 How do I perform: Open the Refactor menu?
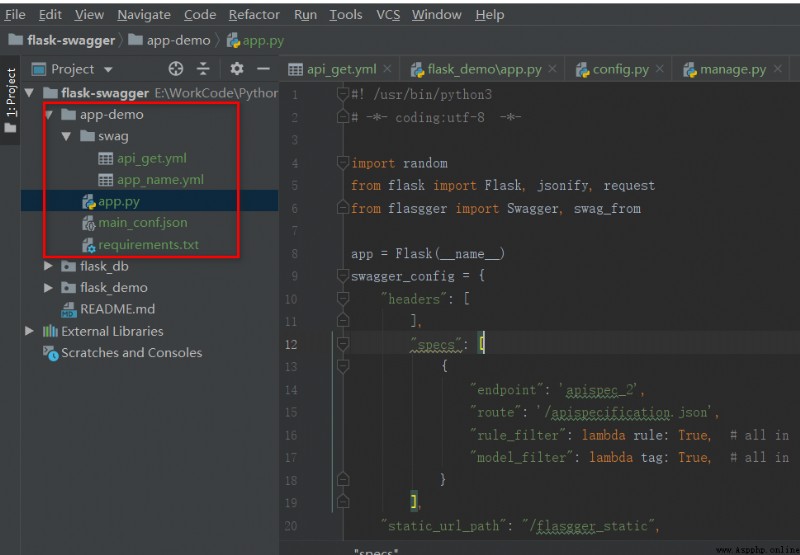pyautogui.click(x=254, y=15)
